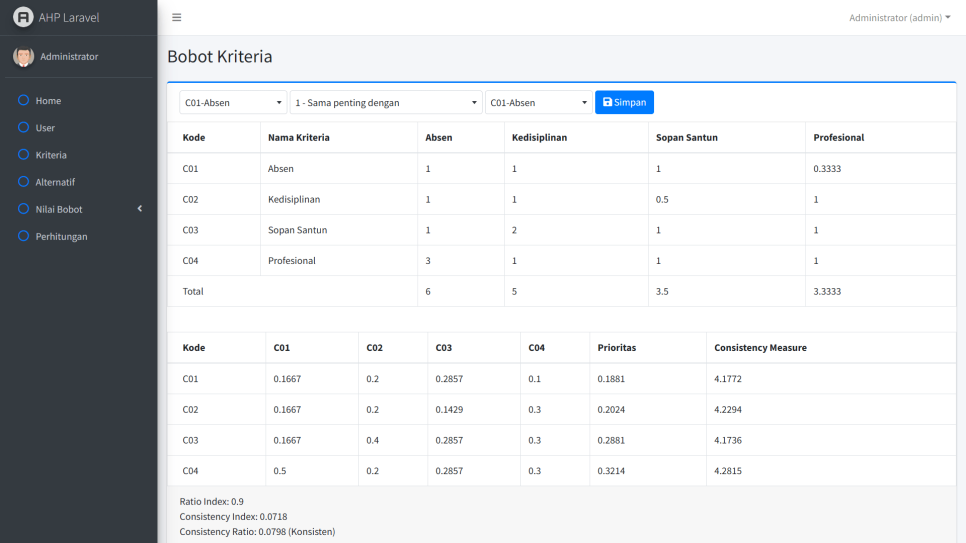
Task: Click the 0.4 cell in row C03
Action: [373, 440]
